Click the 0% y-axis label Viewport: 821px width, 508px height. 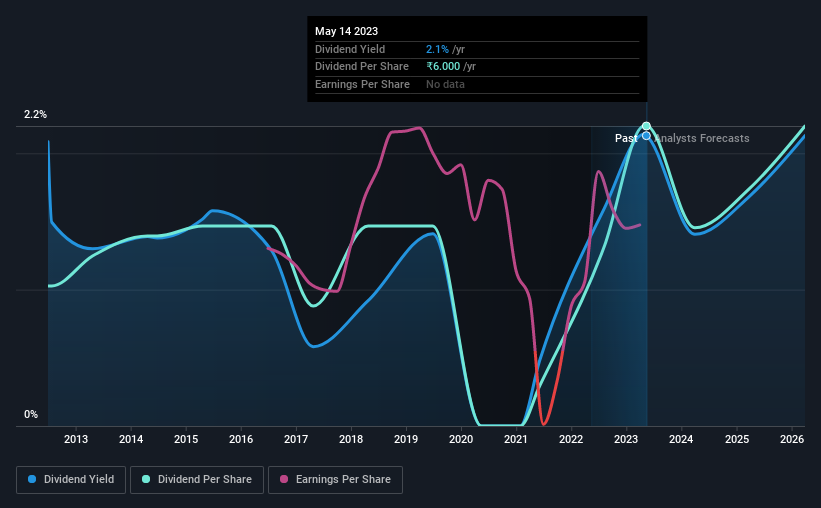click(31, 415)
